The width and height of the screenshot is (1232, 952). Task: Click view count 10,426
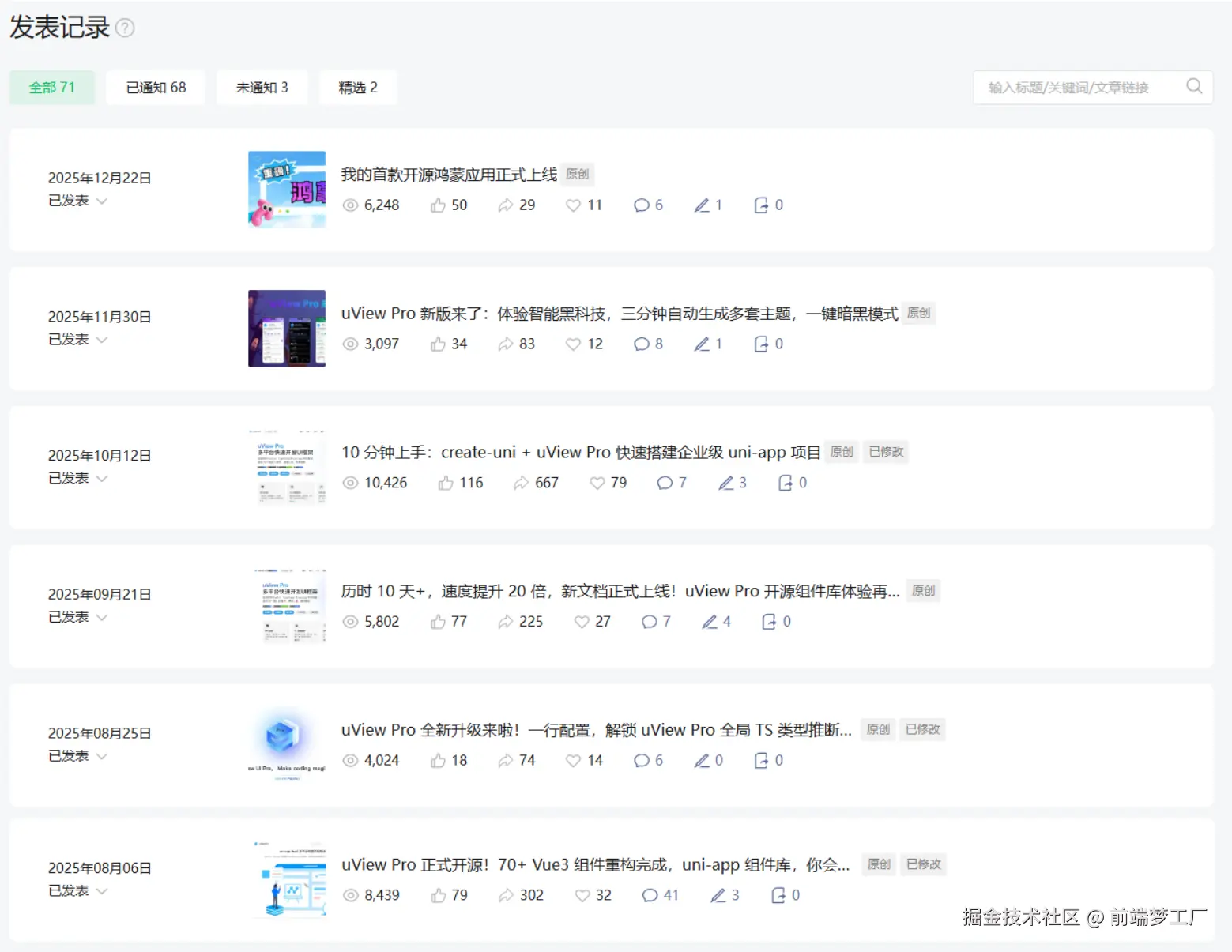[x=386, y=483]
